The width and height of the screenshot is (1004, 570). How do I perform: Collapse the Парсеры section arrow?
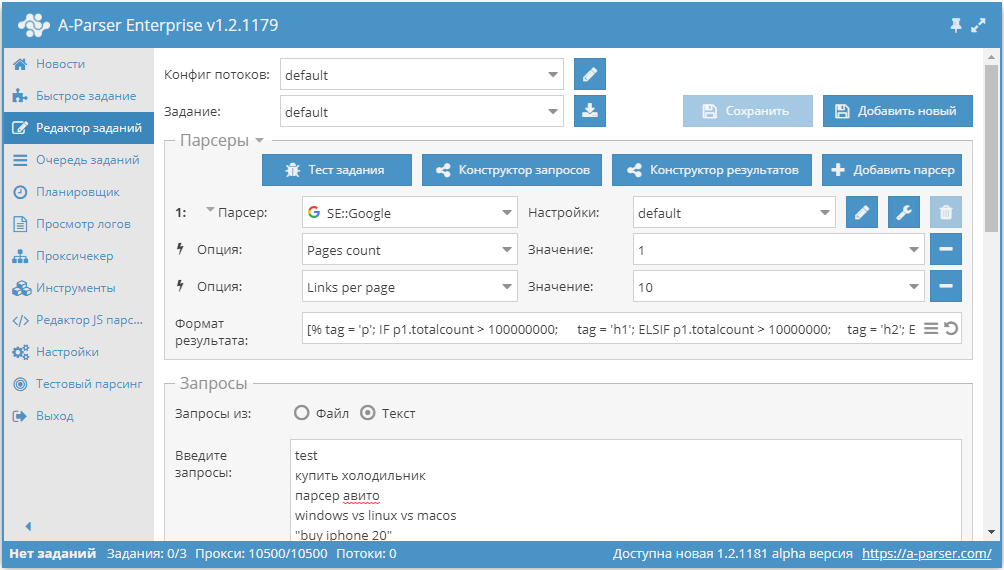coord(259,140)
